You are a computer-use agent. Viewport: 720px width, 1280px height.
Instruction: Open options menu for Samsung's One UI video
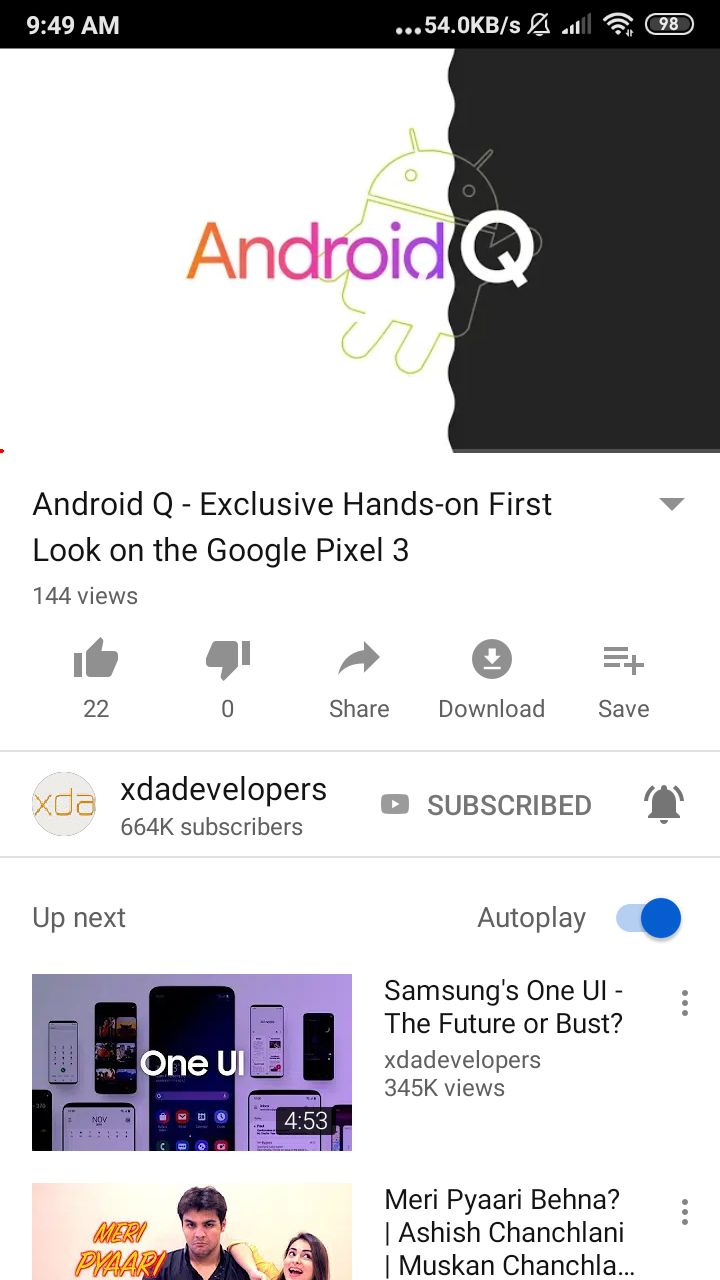[x=685, y=1003]
